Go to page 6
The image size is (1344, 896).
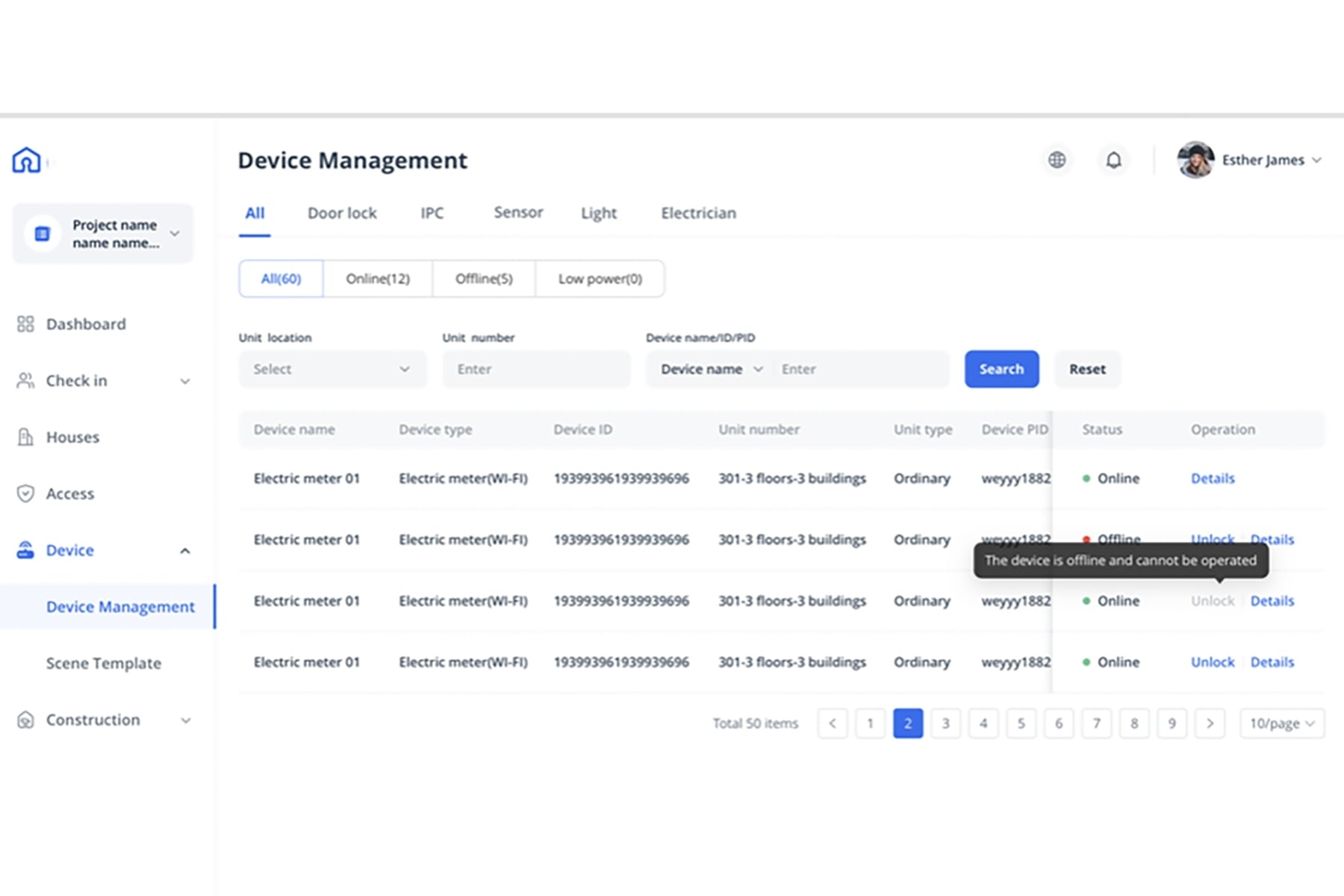(1059, 723)
